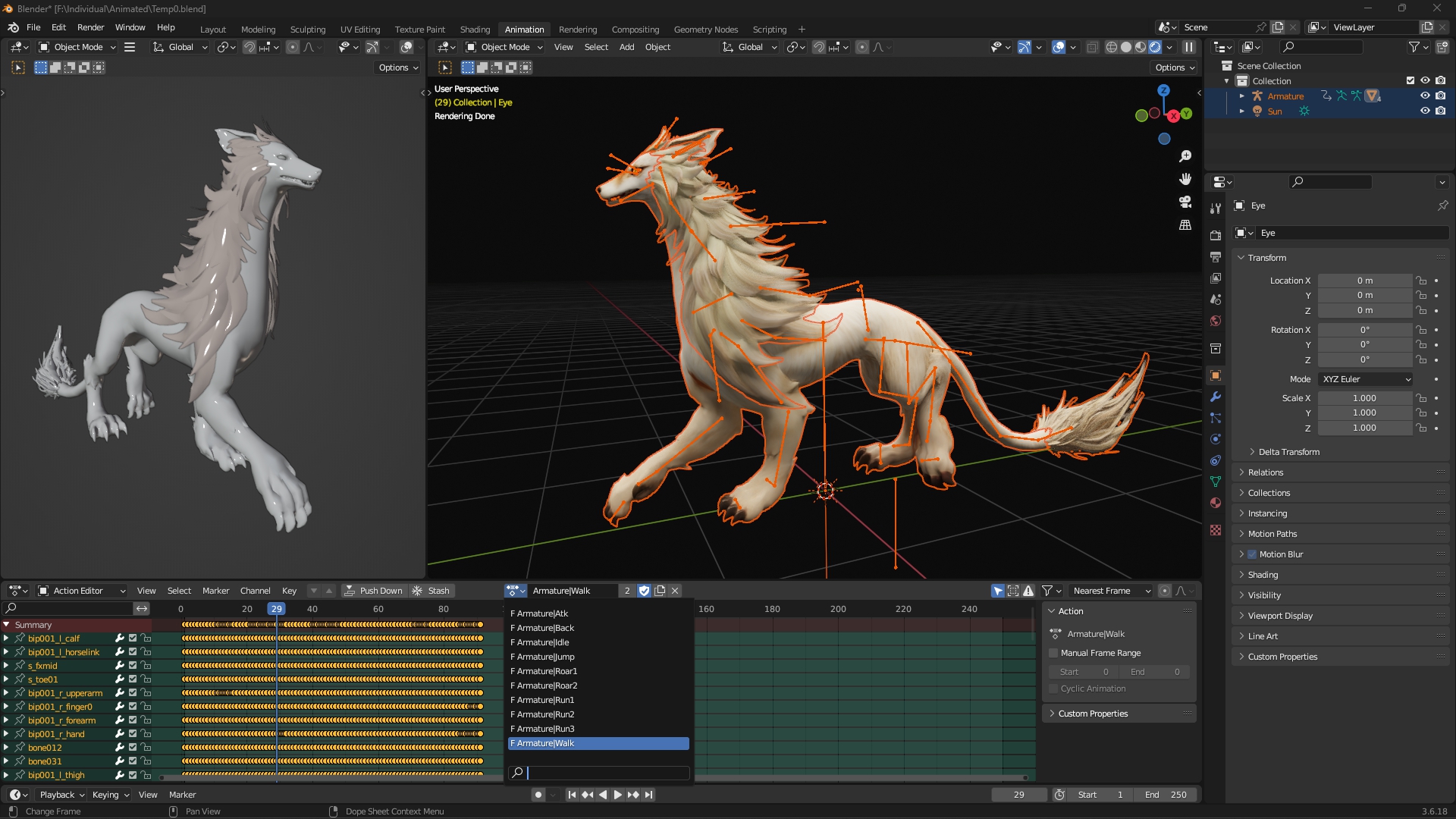1456x819 pixels.
Task: Open the XYZ Euler rotation mode dropdown
Action: click(x=1366, y=379)
